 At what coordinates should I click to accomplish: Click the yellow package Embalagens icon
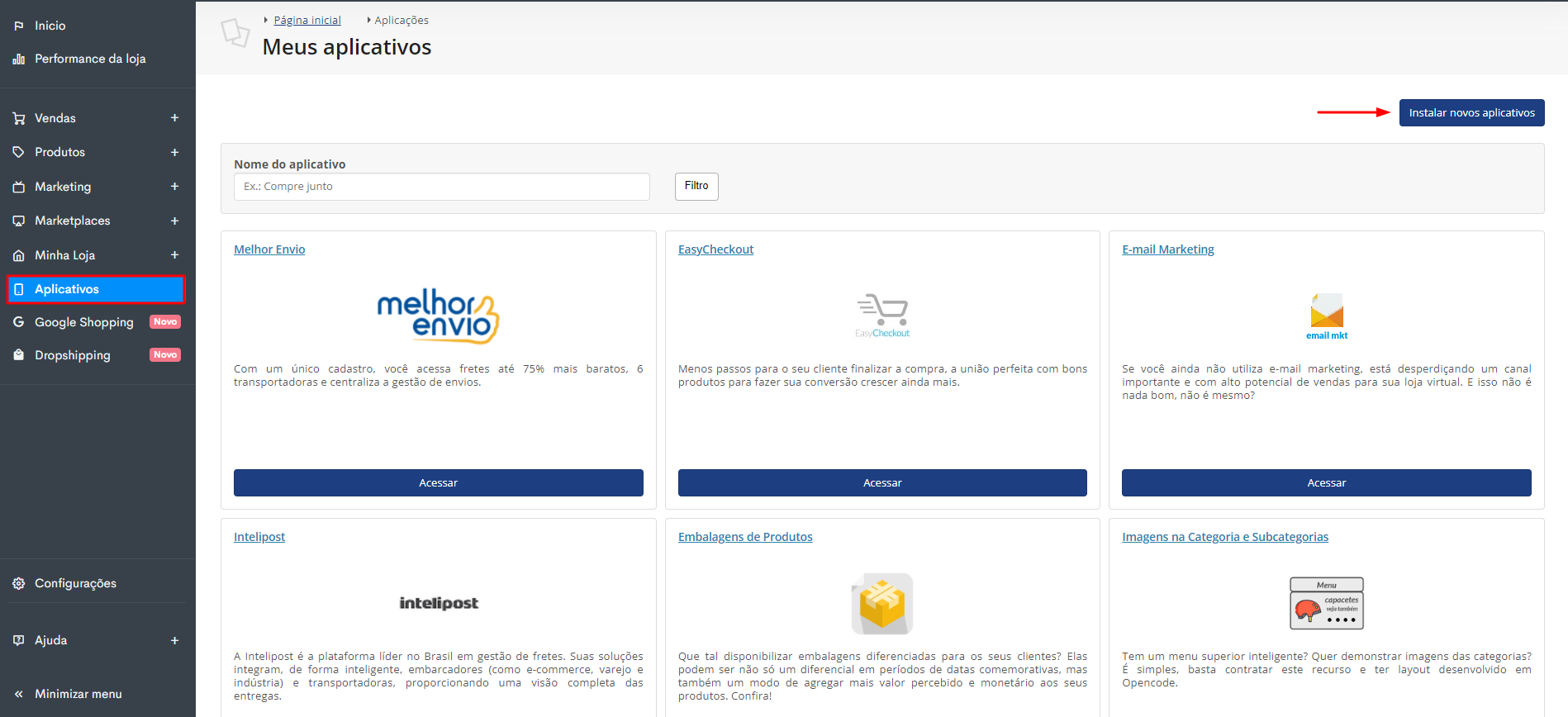point(882,603)
